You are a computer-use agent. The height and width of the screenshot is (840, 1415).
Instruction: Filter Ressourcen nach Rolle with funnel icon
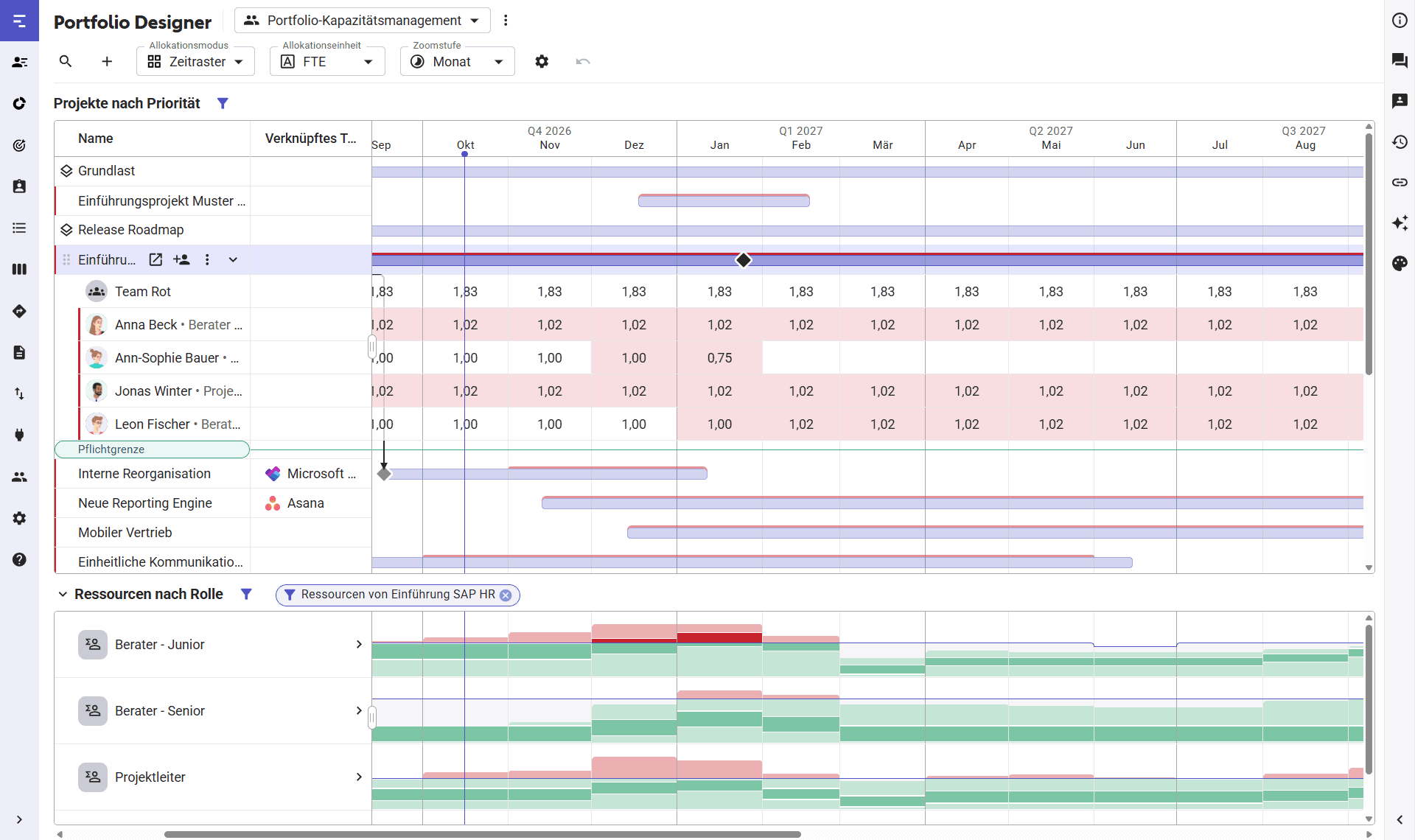(246, 594)
